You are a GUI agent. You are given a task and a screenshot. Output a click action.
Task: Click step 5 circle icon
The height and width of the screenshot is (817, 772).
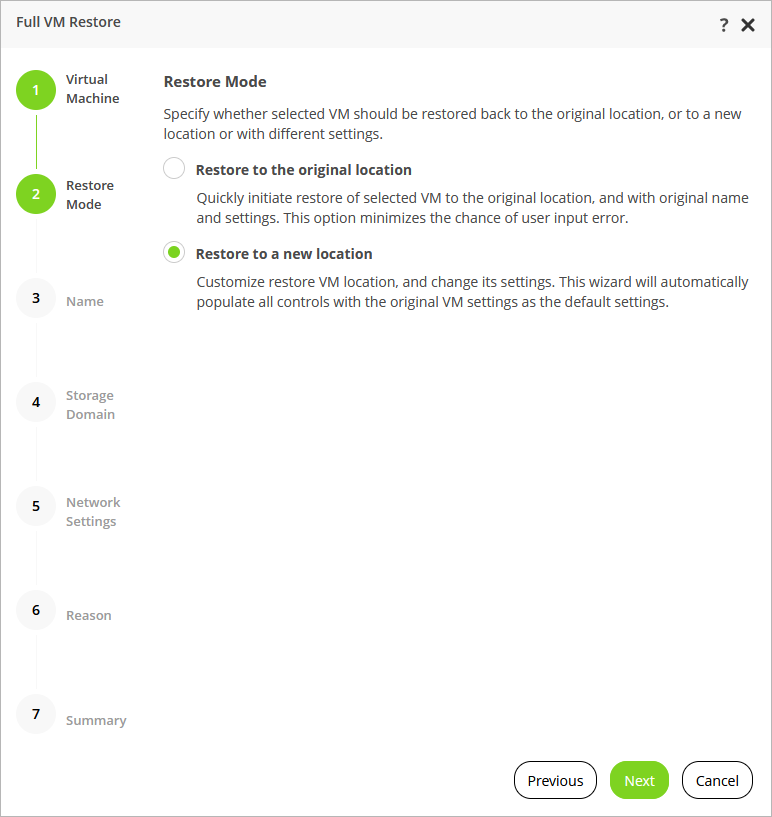36,506
